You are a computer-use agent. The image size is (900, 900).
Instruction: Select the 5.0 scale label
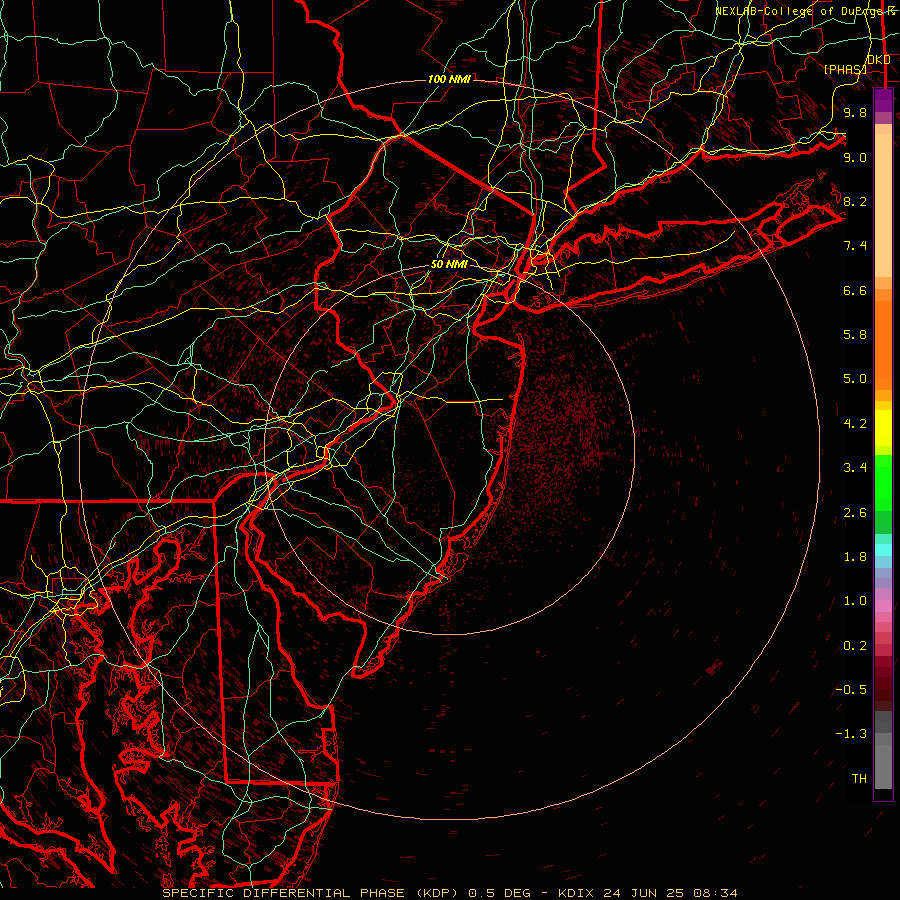855,379
